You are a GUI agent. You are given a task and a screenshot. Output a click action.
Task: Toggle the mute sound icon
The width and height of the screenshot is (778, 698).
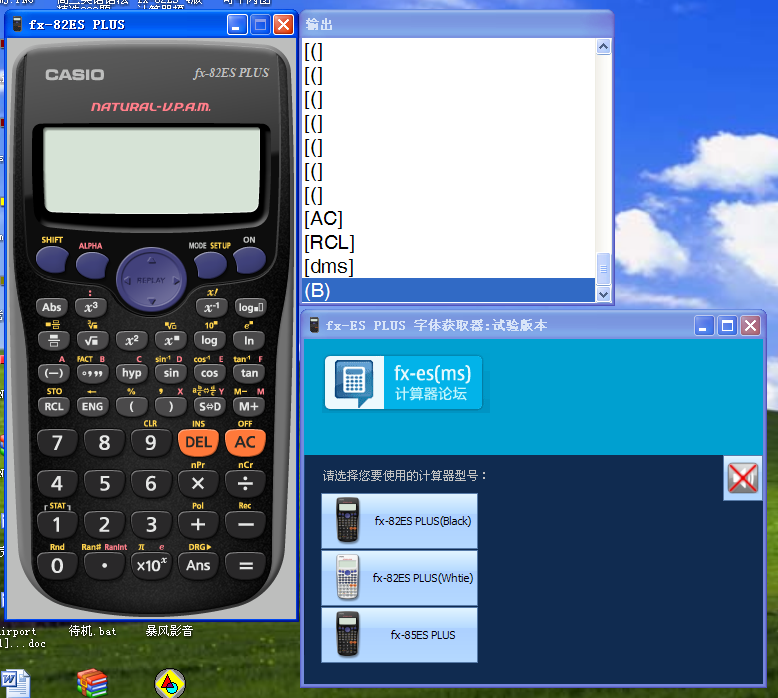(x=743, y=478)
